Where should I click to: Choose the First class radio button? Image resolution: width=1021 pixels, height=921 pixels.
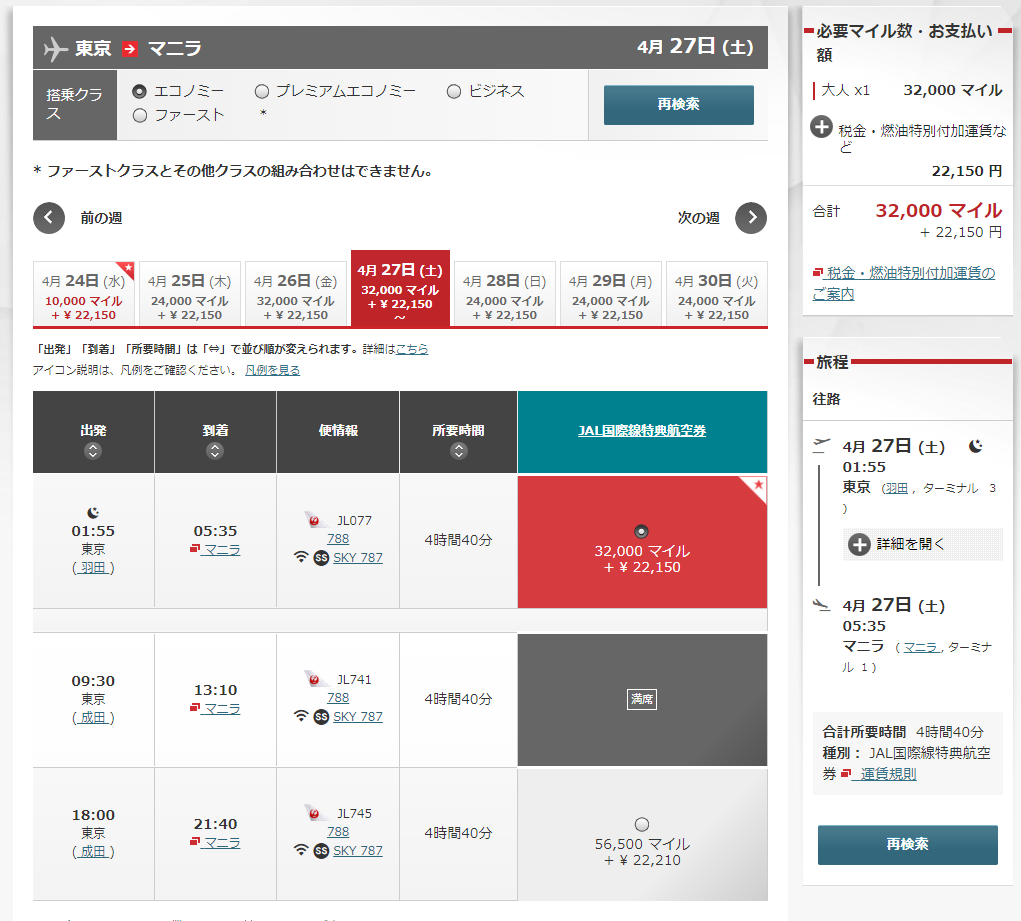tap(140, 115)
